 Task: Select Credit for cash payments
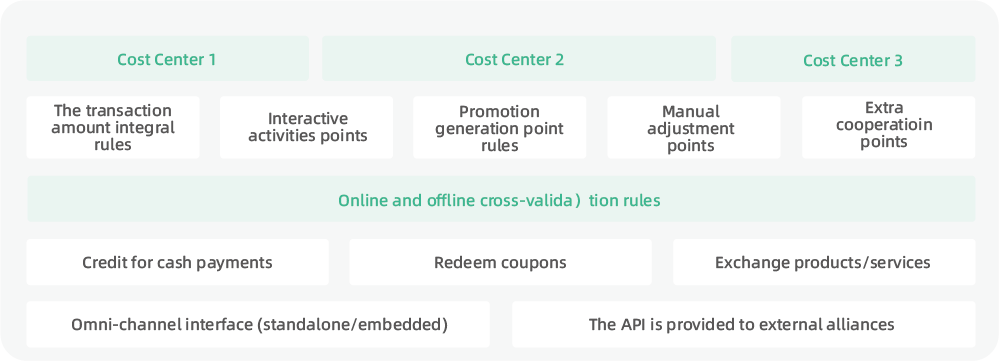(177, 262)
